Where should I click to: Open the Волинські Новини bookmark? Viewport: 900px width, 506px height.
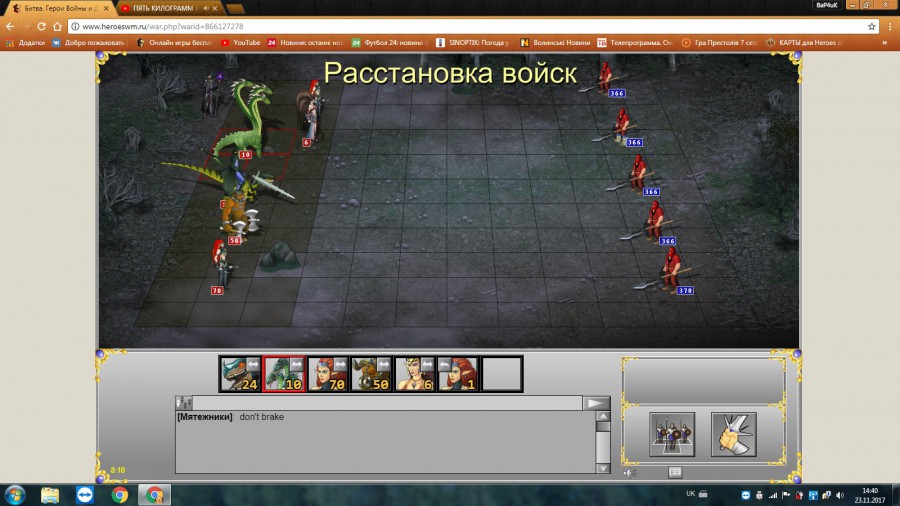pyautogui.click(x=555, y=42)
